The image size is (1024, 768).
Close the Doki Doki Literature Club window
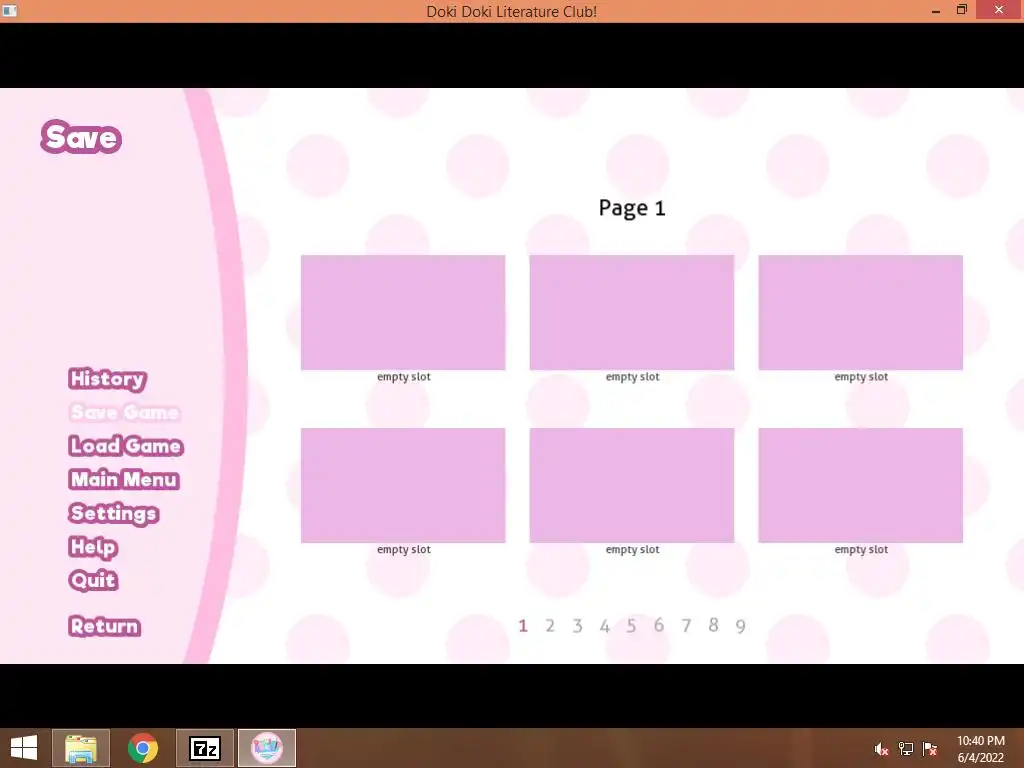[999, 10]
